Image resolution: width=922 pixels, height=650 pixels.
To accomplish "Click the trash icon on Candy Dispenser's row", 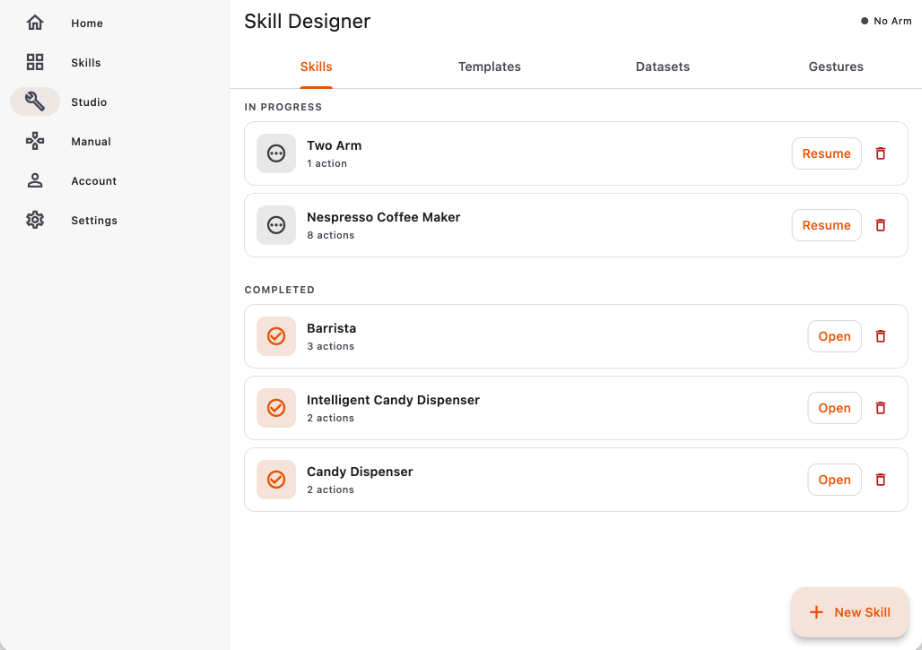I will [x=880, y=480].
